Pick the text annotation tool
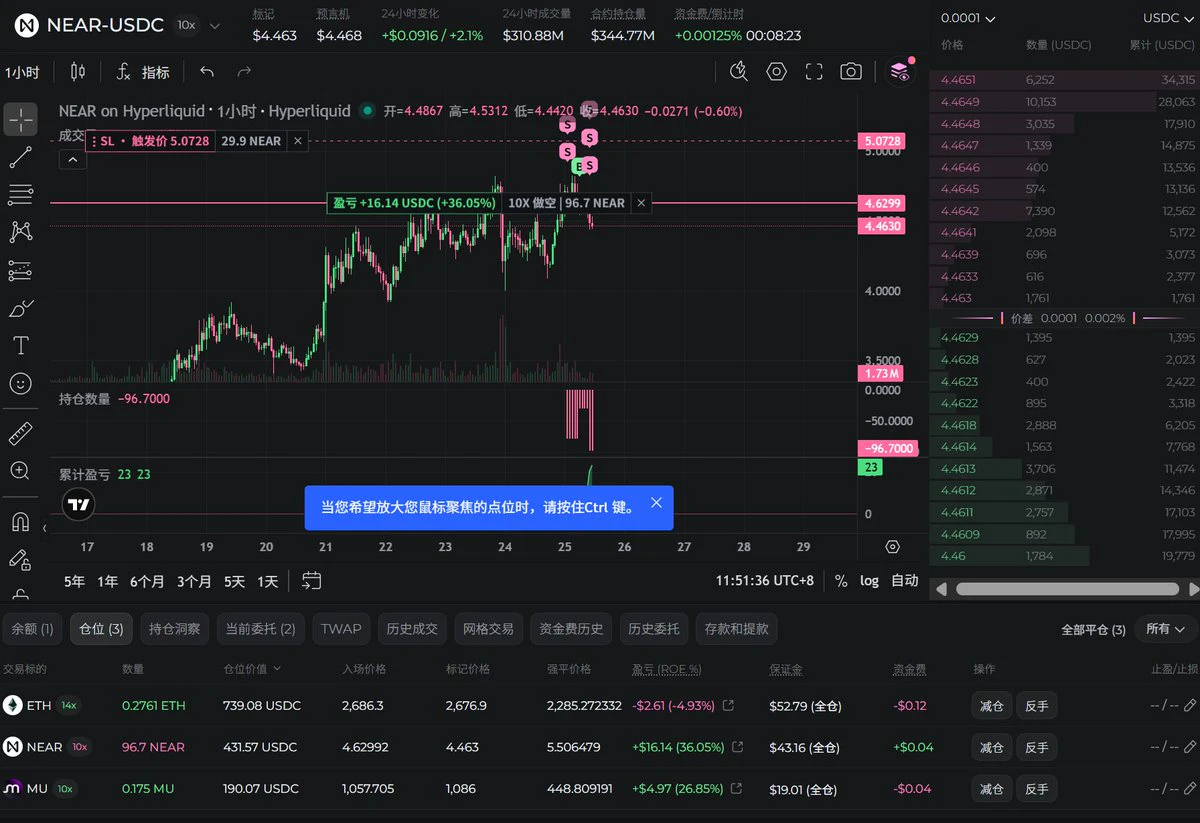1200x823 pixels. click(20, 346)
